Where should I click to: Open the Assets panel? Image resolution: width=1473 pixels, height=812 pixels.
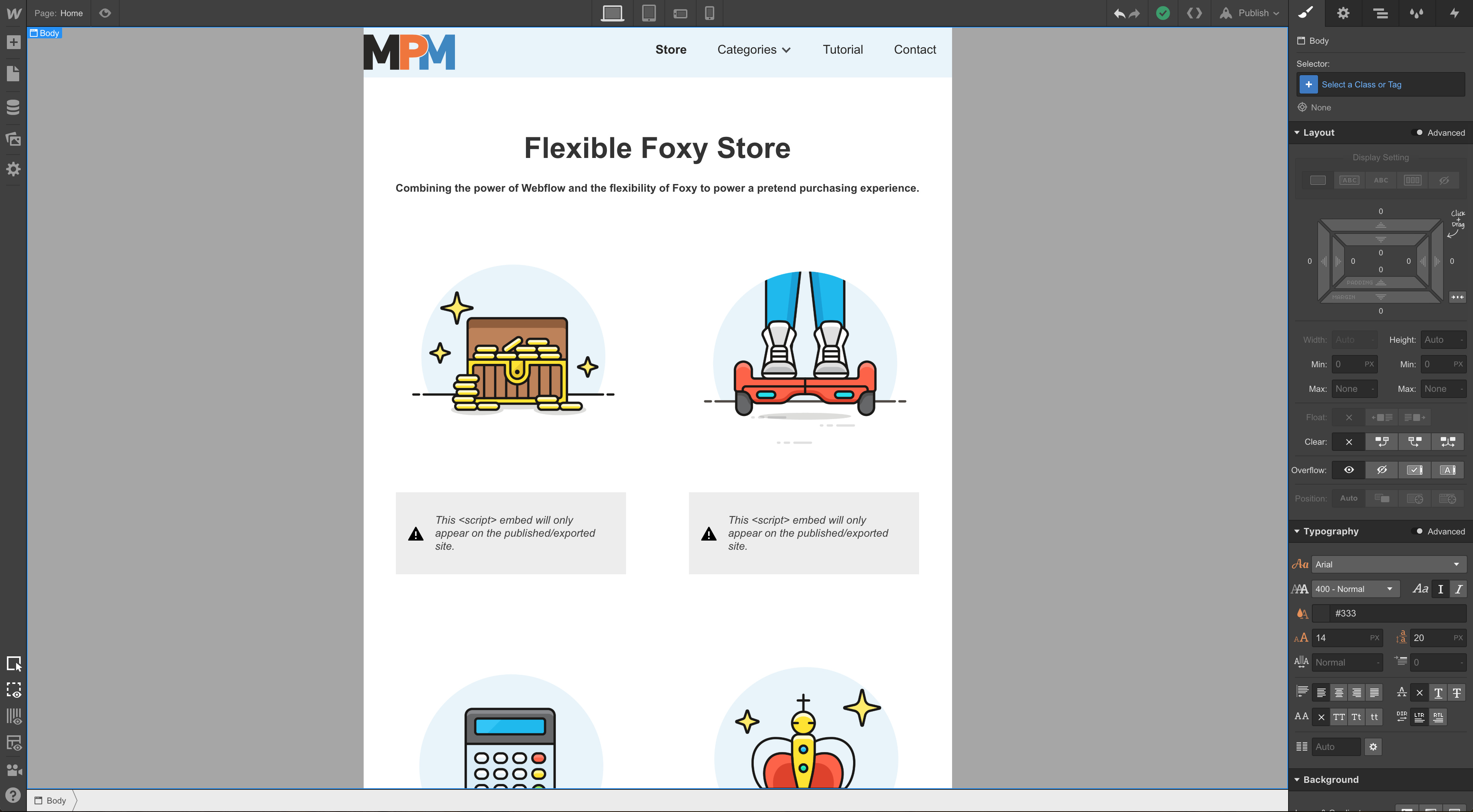[13, 139]
